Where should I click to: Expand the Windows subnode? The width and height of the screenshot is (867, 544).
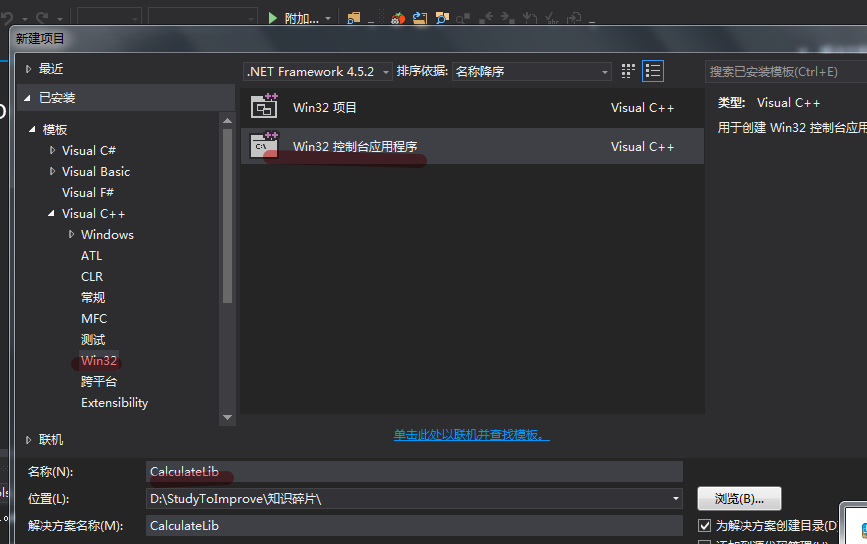71,234
